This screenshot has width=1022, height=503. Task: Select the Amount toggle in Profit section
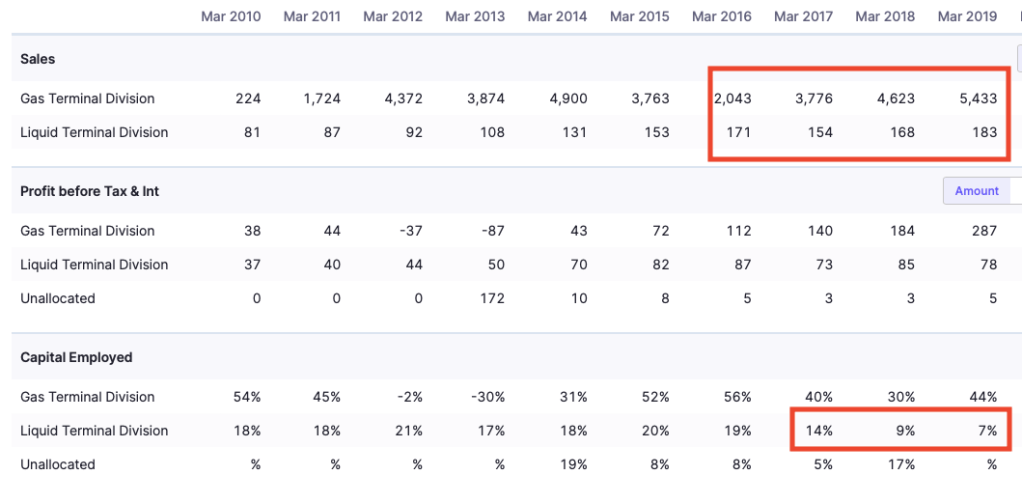tap(976, 191)
